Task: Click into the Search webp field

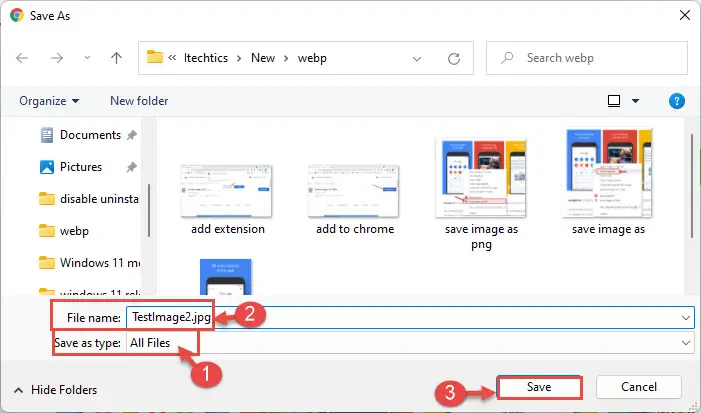Action: [587, 58]
